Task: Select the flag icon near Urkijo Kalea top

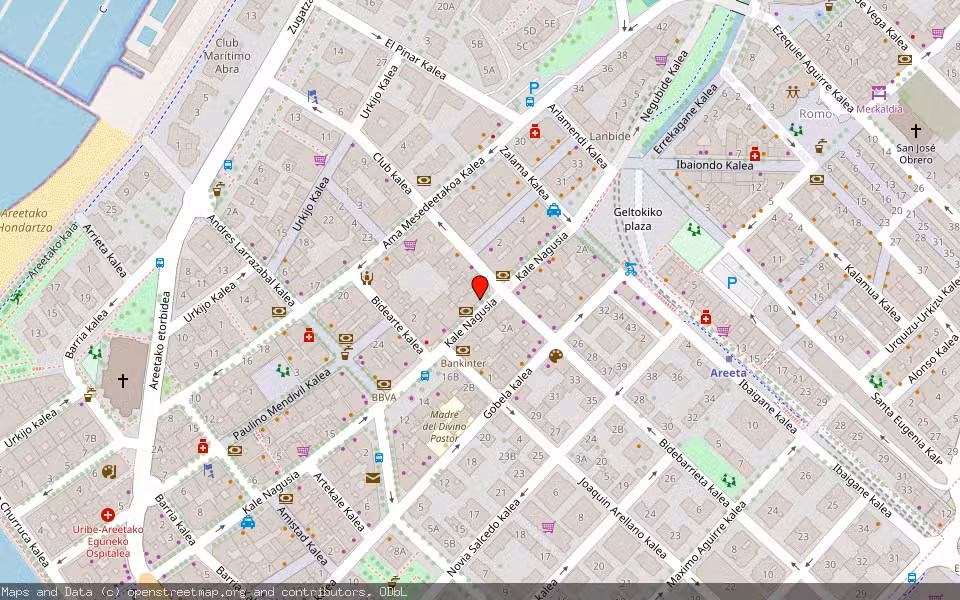Action: 313,96
